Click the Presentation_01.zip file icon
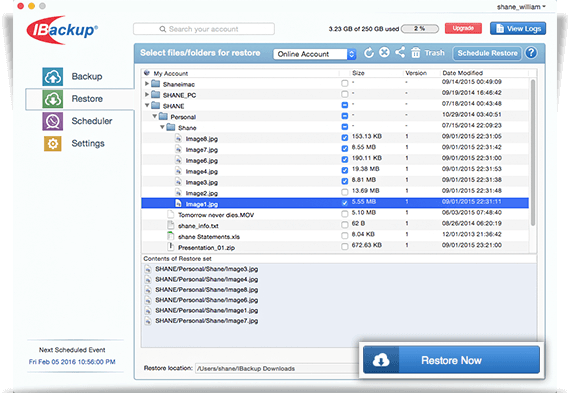This screenshot has width=570, height=393. click(x=170, y=247)
